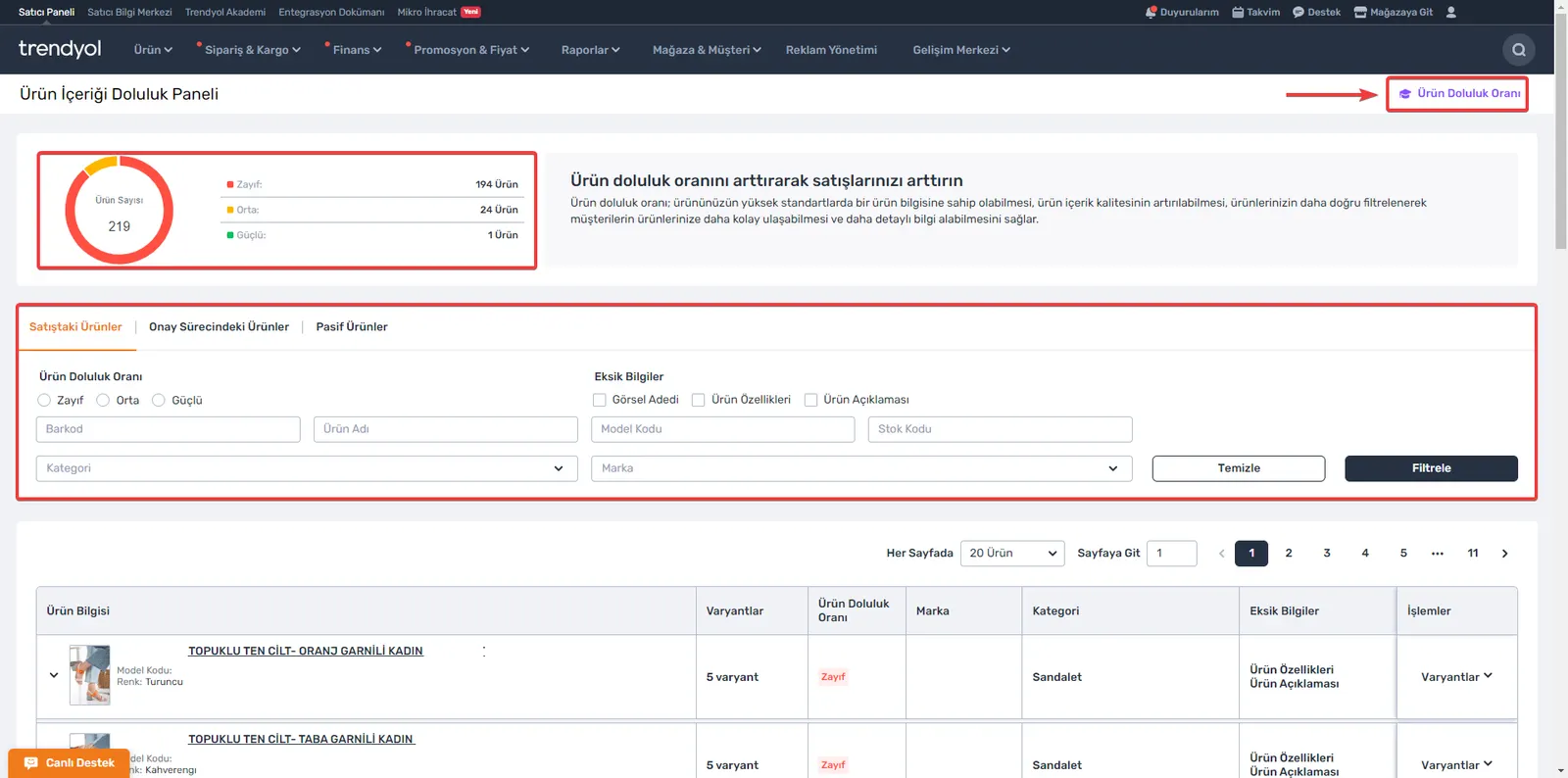
Task: Click the search magnifier icon in navbar
Action: 1518,50
